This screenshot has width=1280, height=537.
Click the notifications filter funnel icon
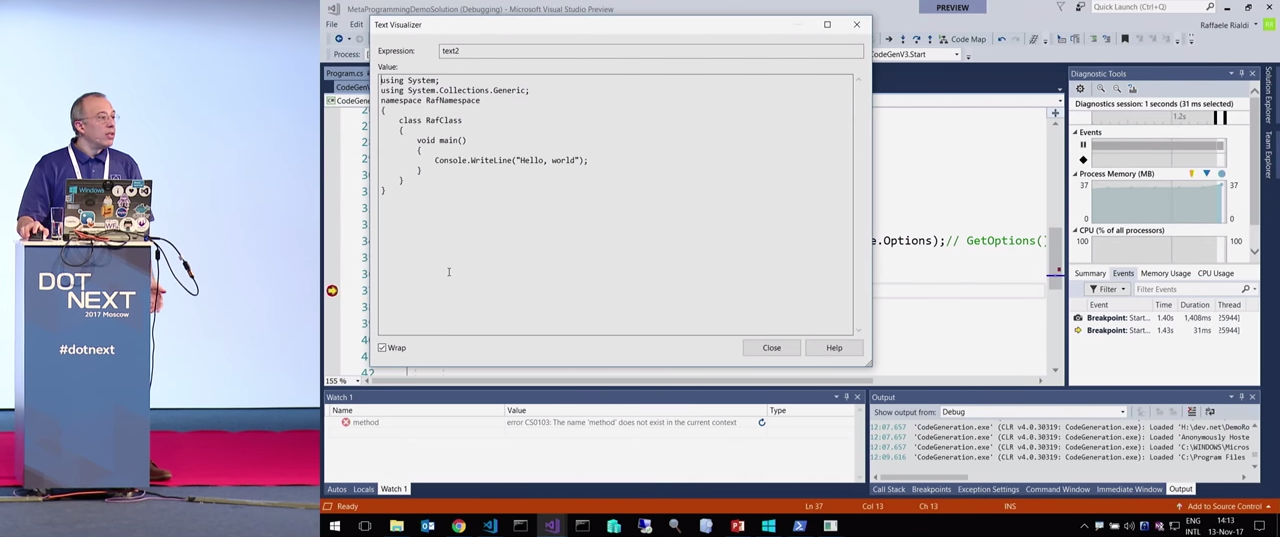[x=1061, y=7]
